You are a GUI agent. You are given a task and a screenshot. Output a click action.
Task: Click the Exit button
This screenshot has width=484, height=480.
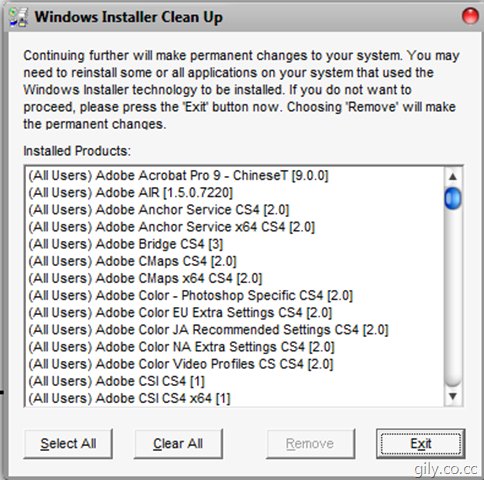[x=421, y=444]
